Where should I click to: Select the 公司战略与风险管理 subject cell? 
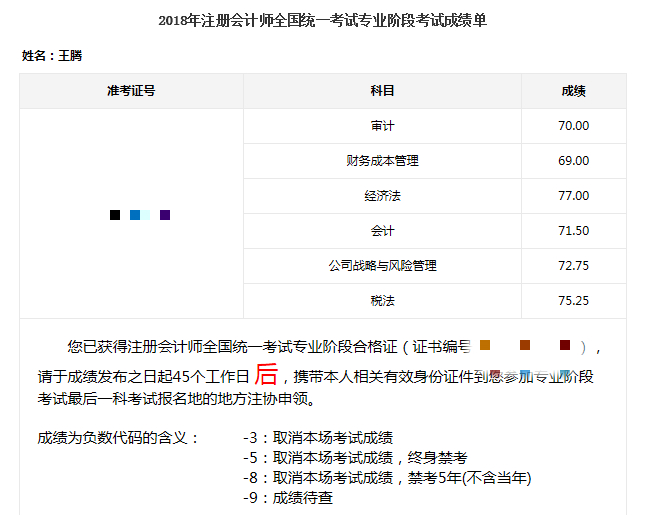point(382,266)
